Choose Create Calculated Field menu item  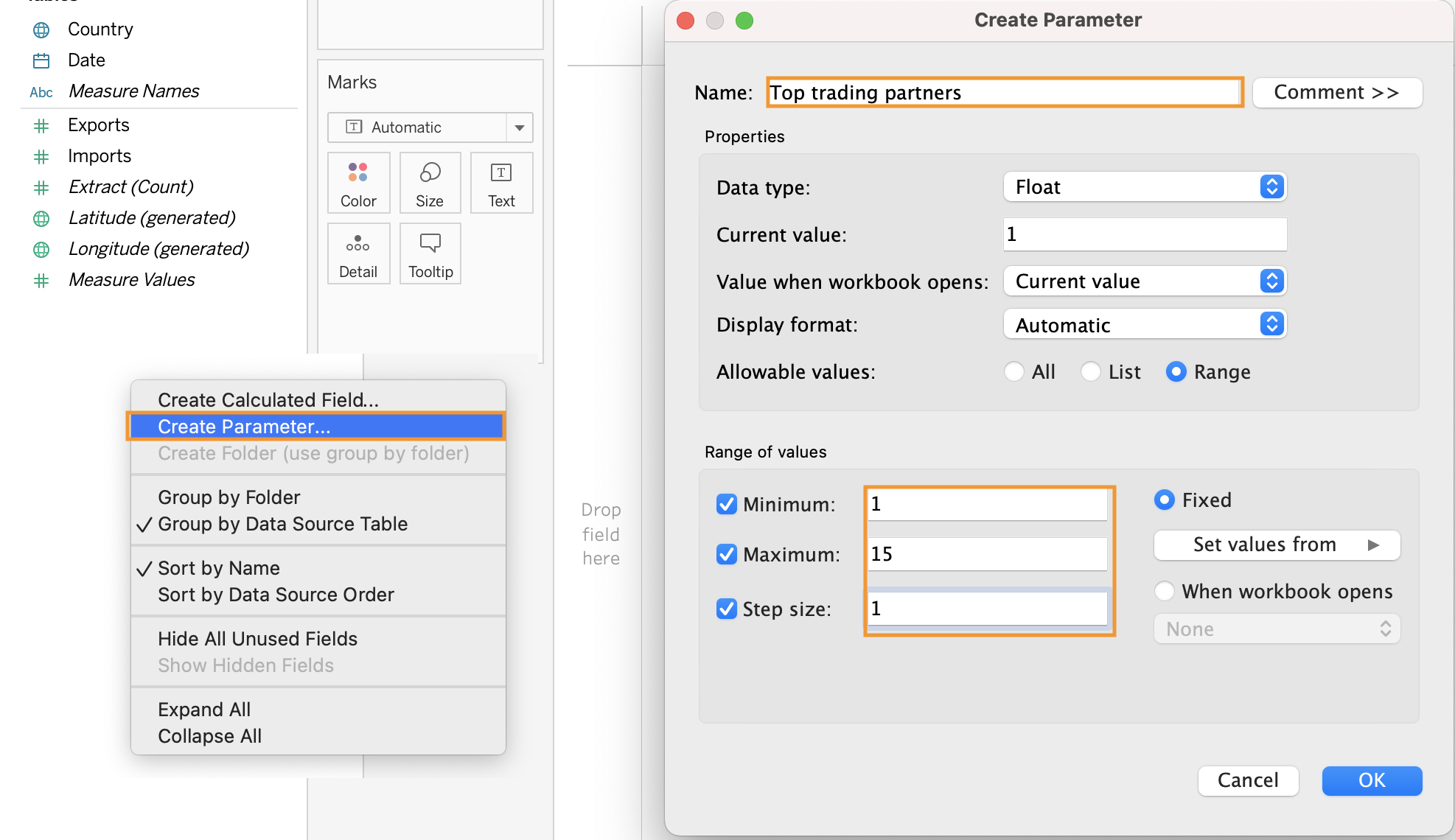click(268, 399)
